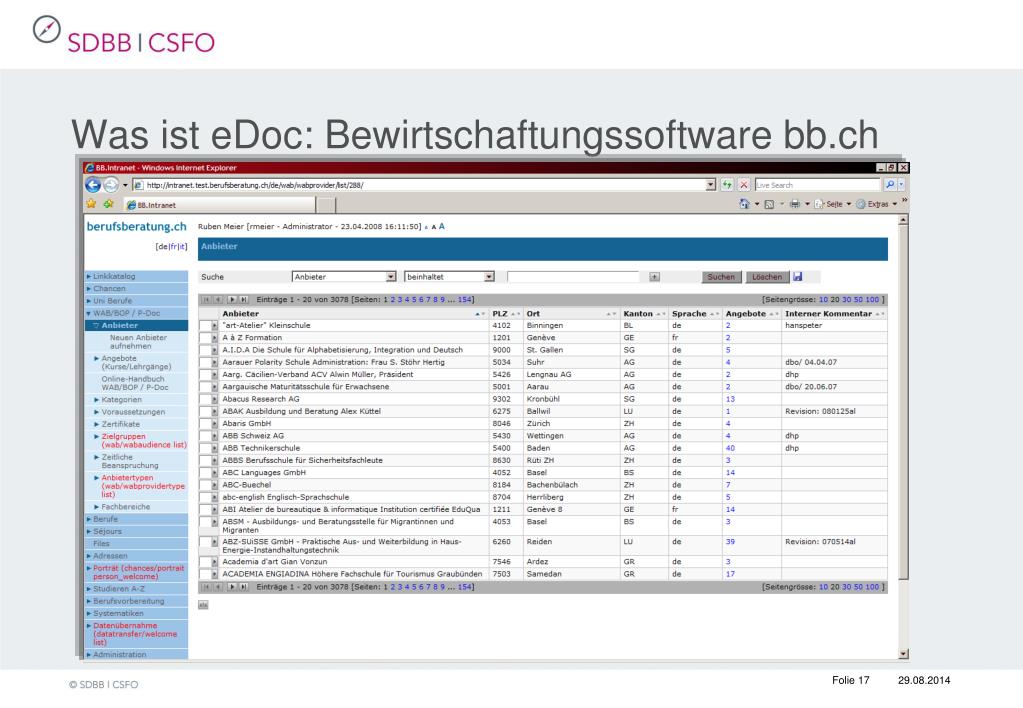The image size is (1023, 708).
Task: Select the BB.Intranet browser tab
Action: tap(221, 205)
